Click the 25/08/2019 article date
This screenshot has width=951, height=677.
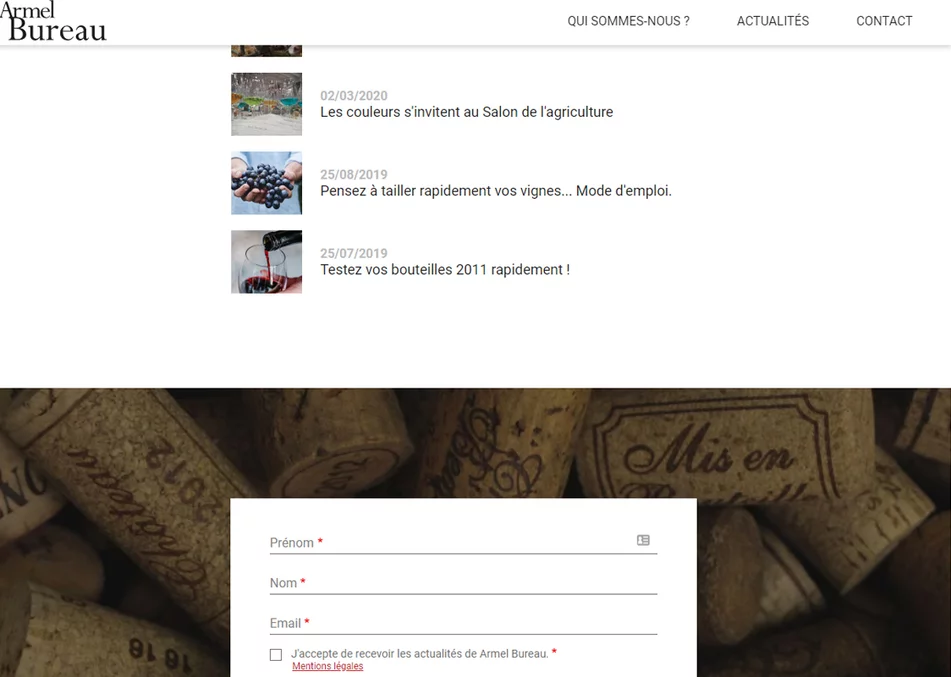pos(353,175)
